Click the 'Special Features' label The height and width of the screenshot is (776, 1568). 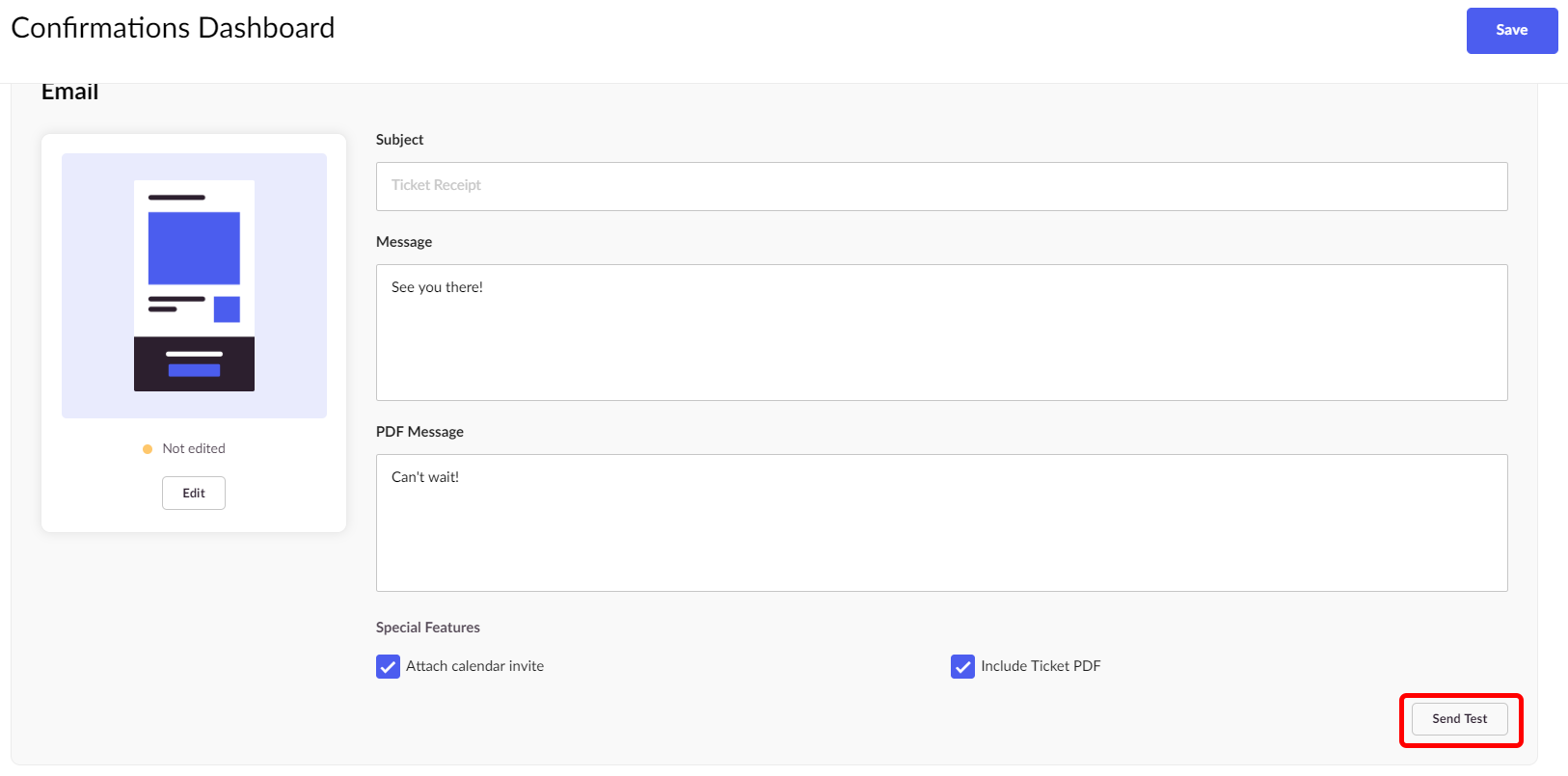click(x=428, y=628)
